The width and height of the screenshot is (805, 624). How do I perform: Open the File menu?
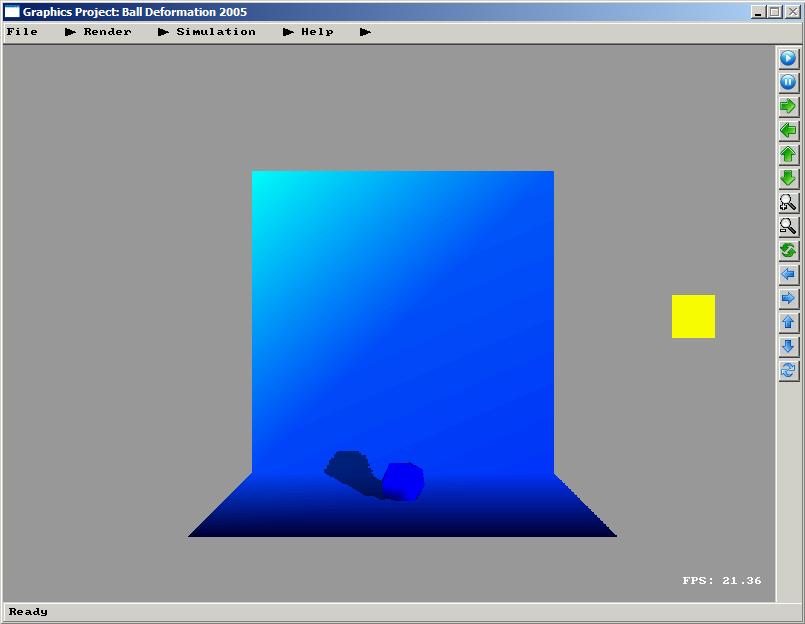coord(22,32)
